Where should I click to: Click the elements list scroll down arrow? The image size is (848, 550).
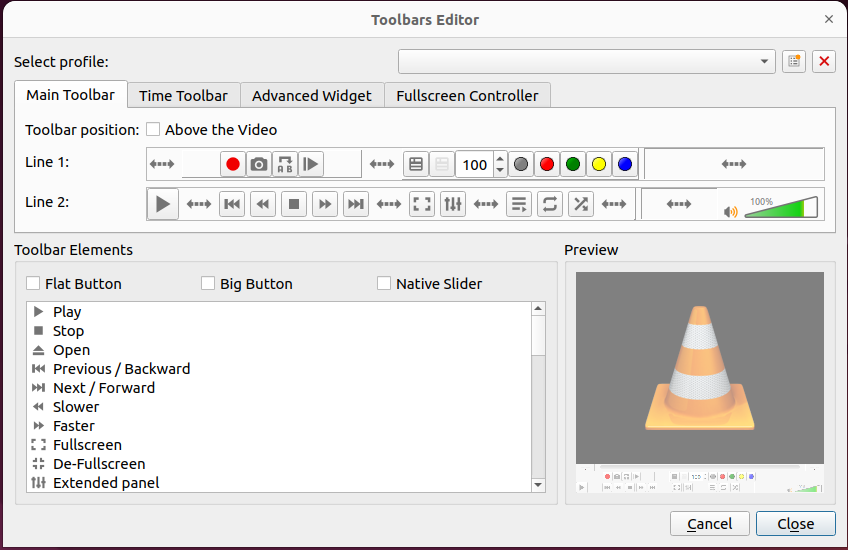point(538,485)
